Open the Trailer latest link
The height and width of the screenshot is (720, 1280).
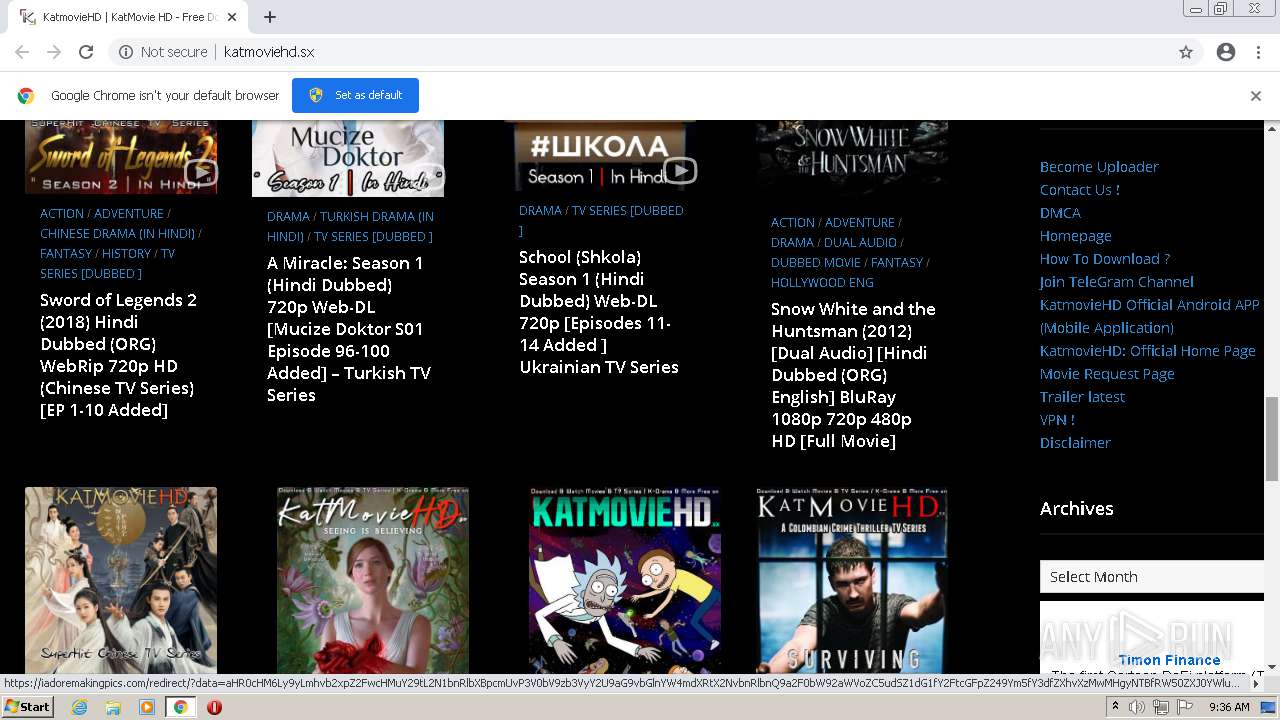[1082, 397]
